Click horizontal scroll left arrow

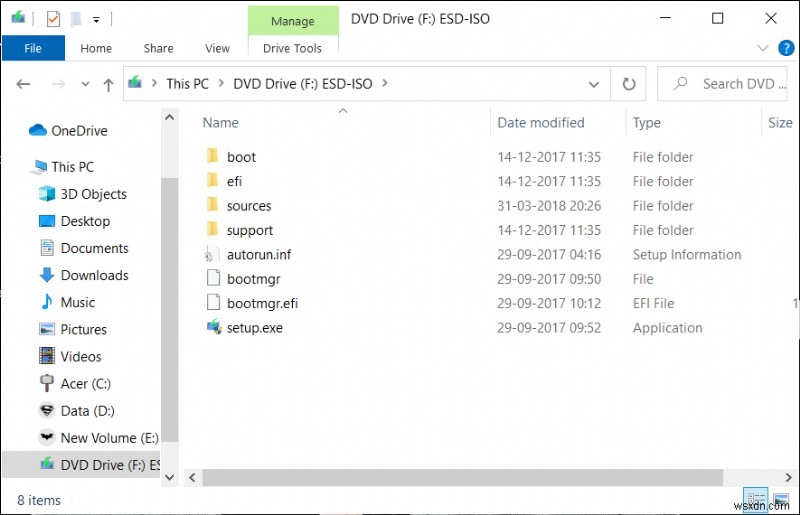click(x=192, y=478)
